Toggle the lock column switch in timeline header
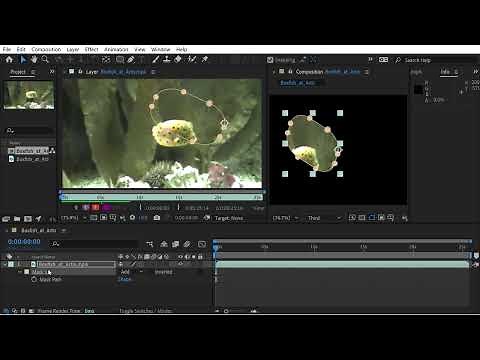Image resolution: width=480 pixels, height=360 pixels. pyautogui.click(x=200, y=257)
